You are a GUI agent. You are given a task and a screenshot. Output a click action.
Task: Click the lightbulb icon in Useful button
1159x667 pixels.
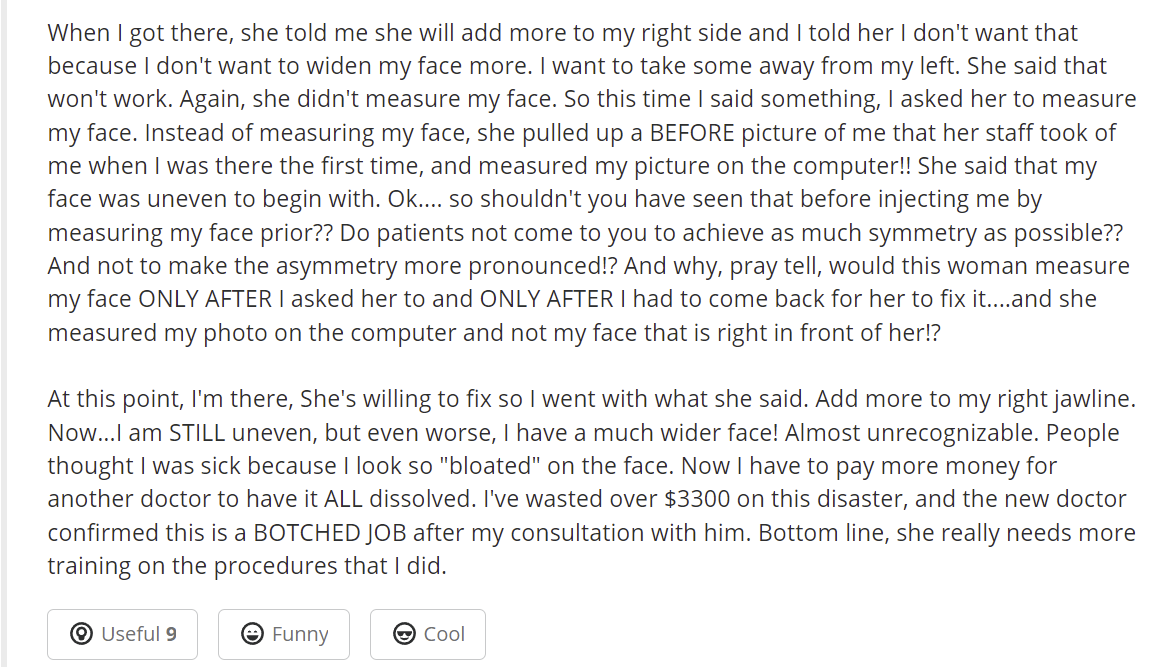[x=82, y=634]
